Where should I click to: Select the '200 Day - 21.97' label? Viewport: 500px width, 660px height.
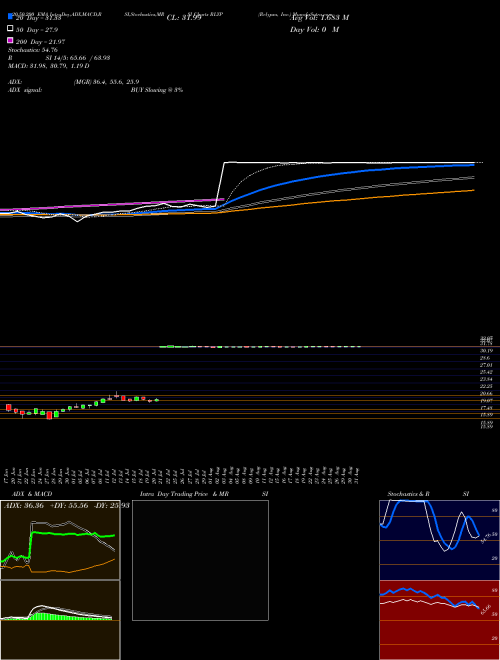40,42
